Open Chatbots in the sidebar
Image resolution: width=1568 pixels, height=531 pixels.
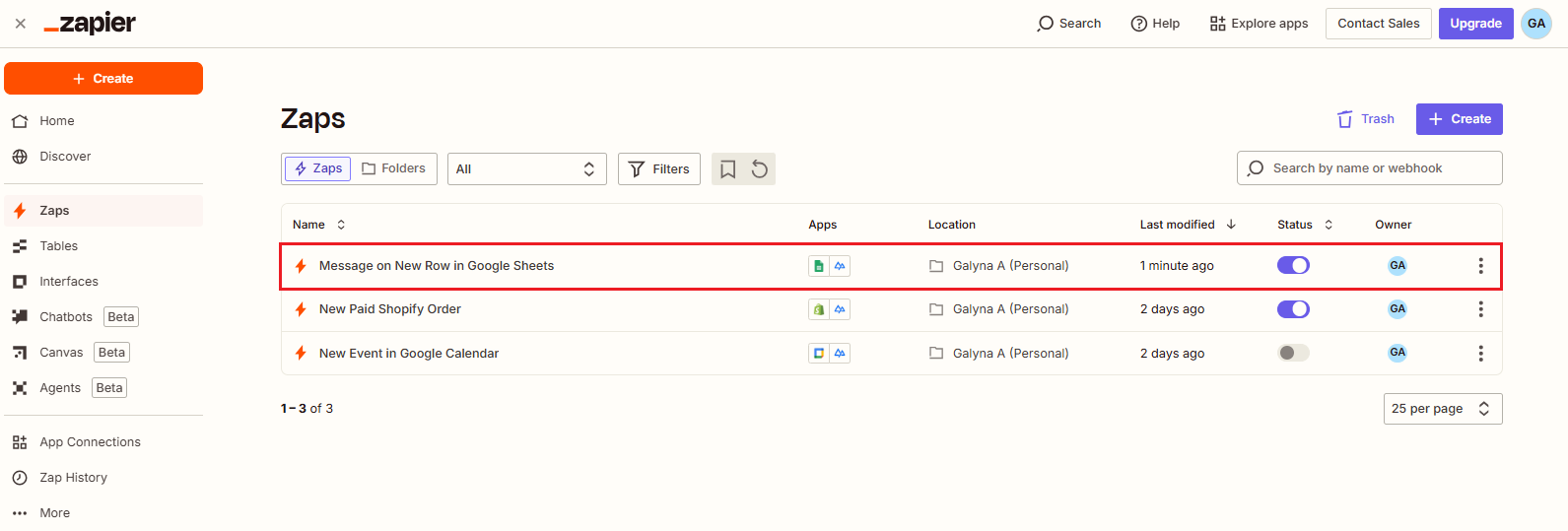103,317
